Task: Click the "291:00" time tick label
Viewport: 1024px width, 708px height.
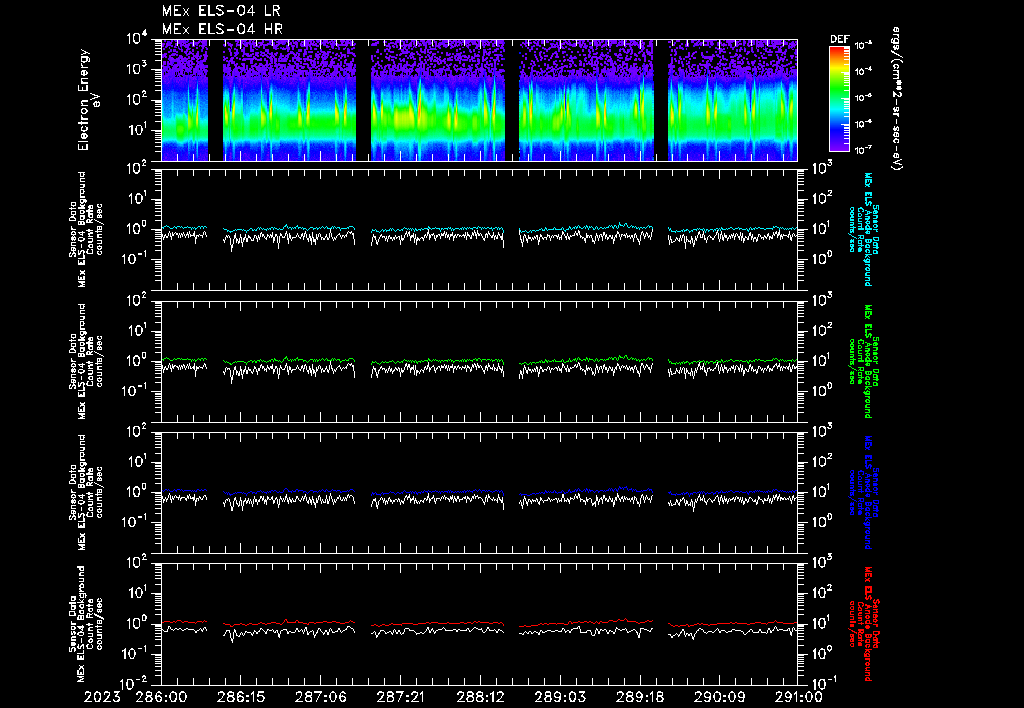Action: click(x=797, y=697)
